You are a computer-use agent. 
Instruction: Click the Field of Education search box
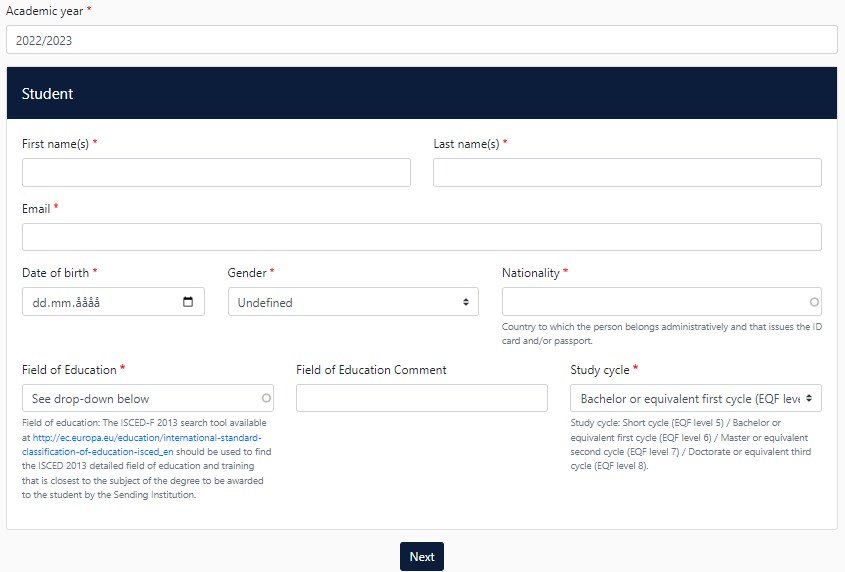[x=140, y=398]
